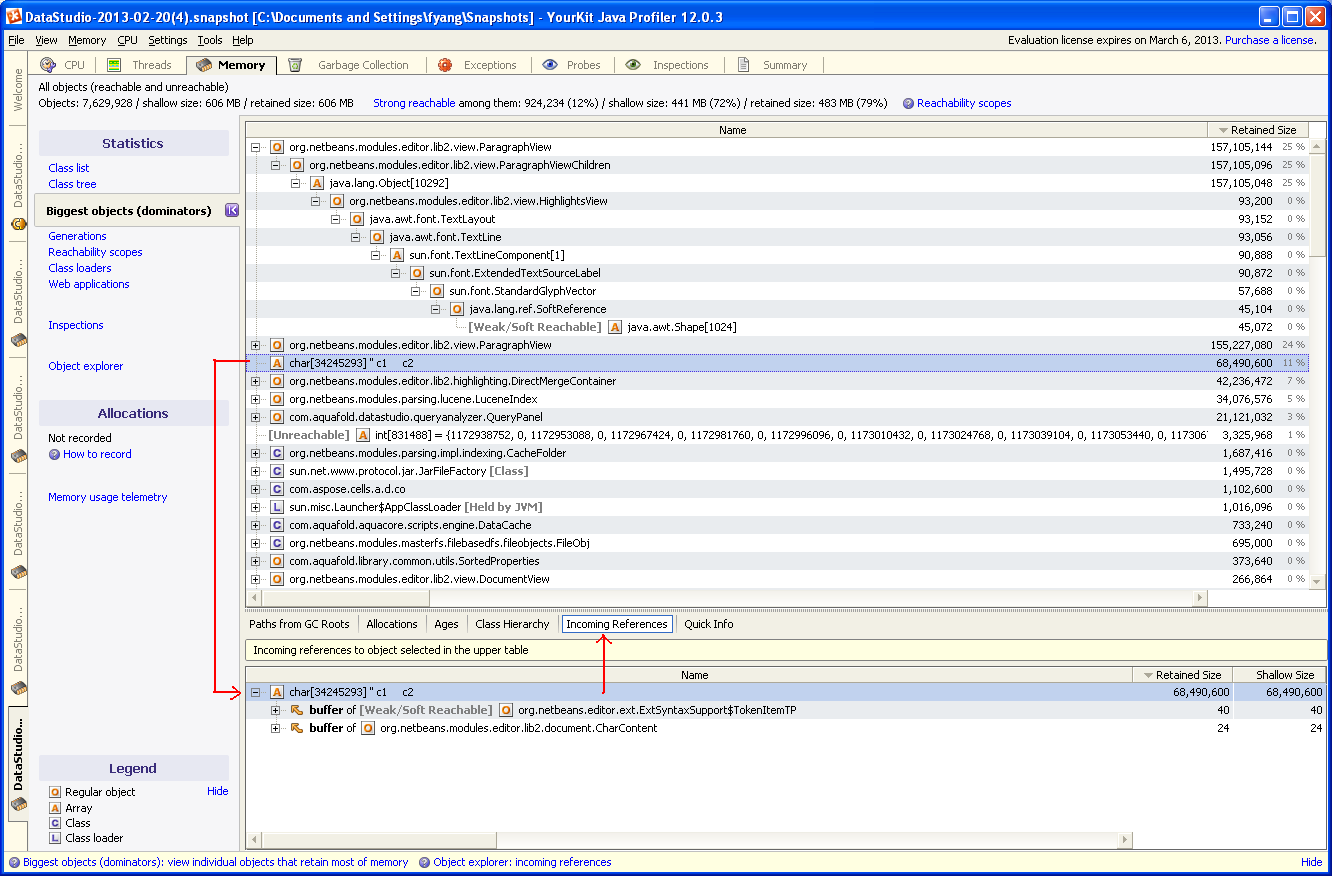
Task: Expand the buffer of TokenItemTP reference
Action: coord(276,710)
